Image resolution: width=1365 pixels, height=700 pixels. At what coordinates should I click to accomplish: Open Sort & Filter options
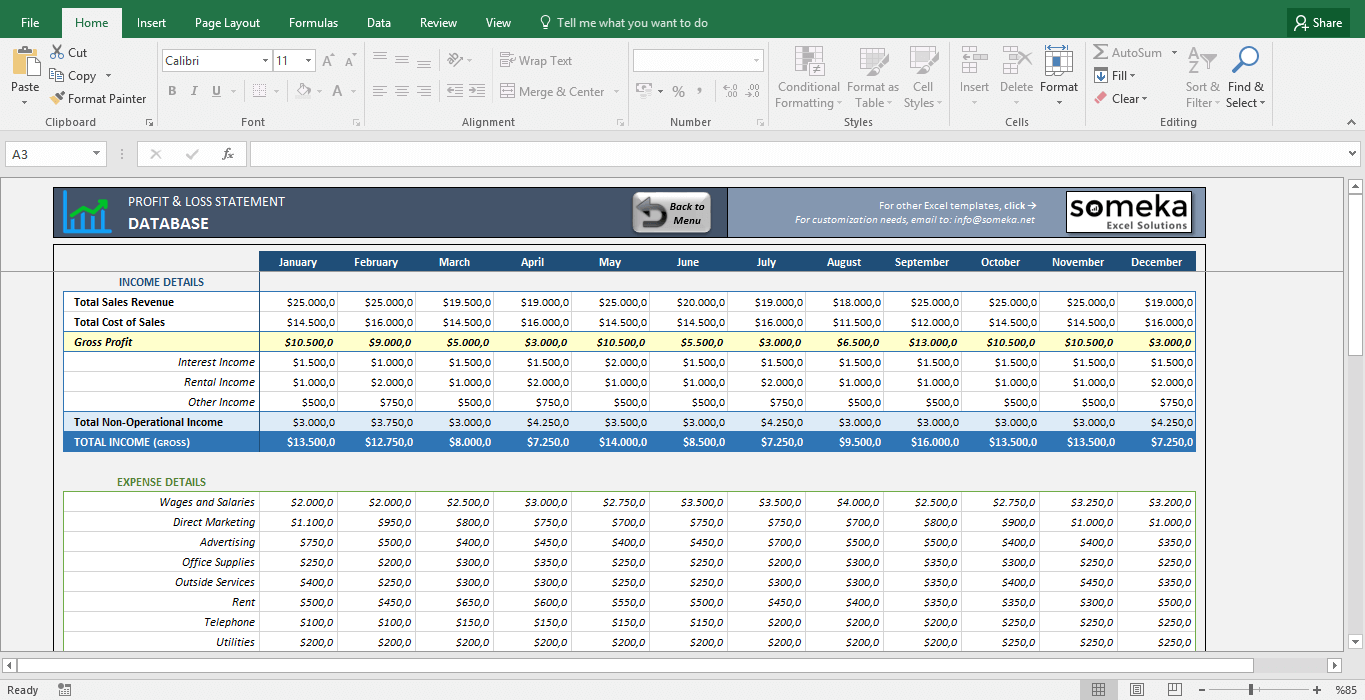pos(1203,77)
